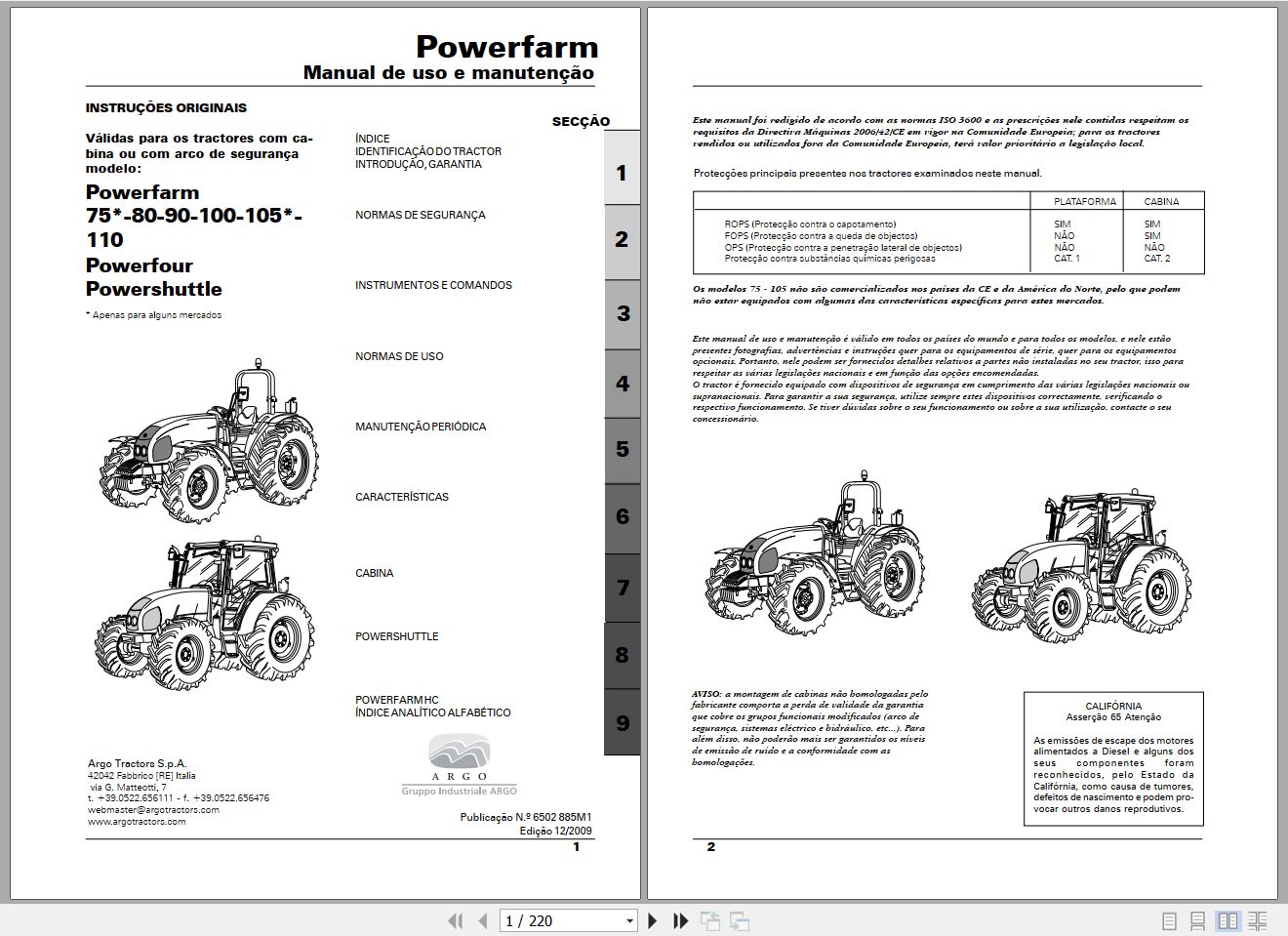Click section tab number 4

[623, 384]
